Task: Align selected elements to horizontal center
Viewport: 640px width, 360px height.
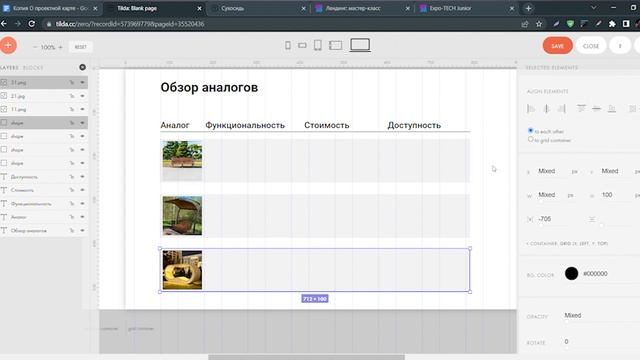Action: click(547, 109)
